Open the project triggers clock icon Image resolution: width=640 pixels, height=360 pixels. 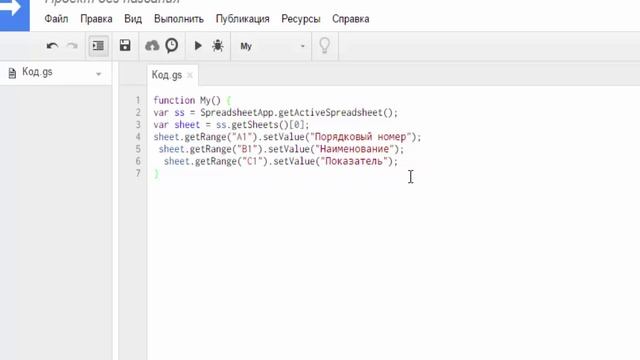pyautogui.click(x=172, y=45)
